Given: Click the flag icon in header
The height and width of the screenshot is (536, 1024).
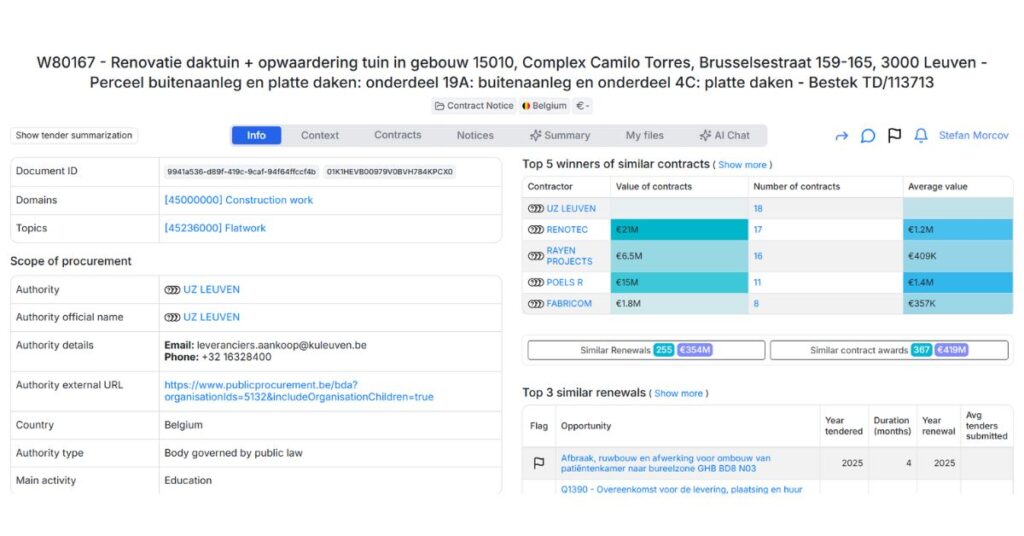Looking at the screenshot, I should tap(894, 136).
